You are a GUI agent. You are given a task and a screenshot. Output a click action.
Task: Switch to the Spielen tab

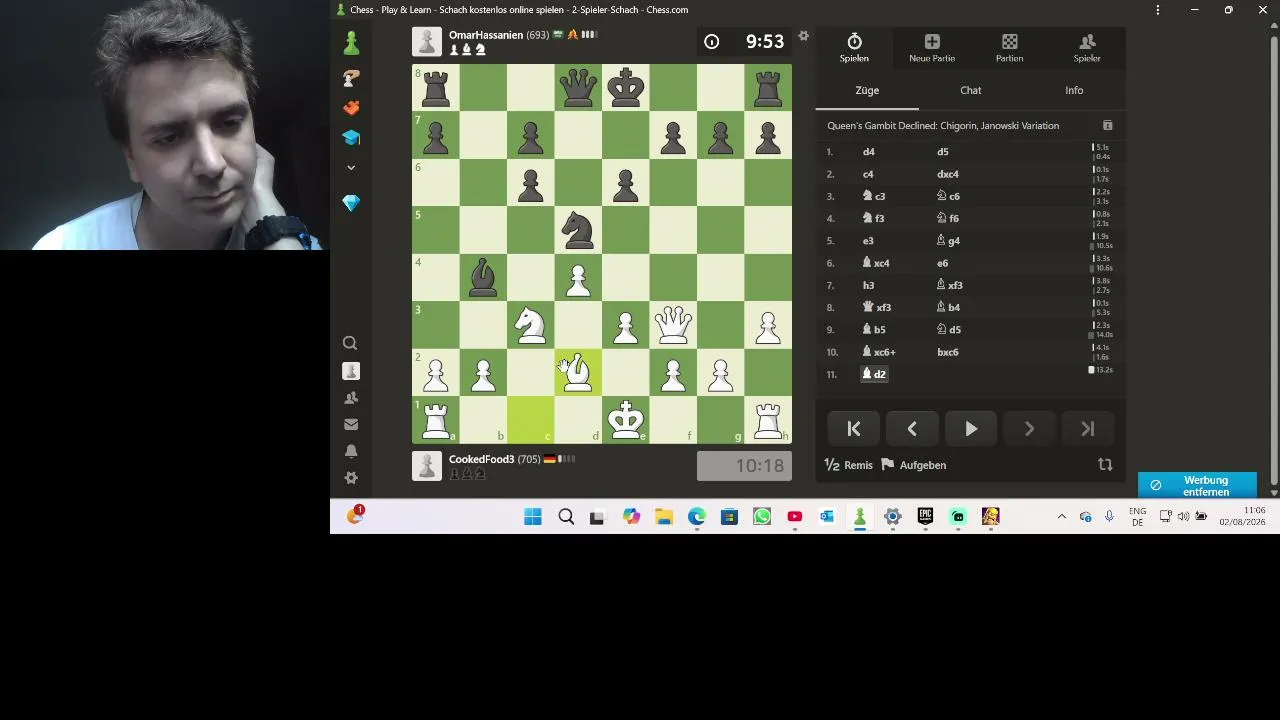coord(854,47)
